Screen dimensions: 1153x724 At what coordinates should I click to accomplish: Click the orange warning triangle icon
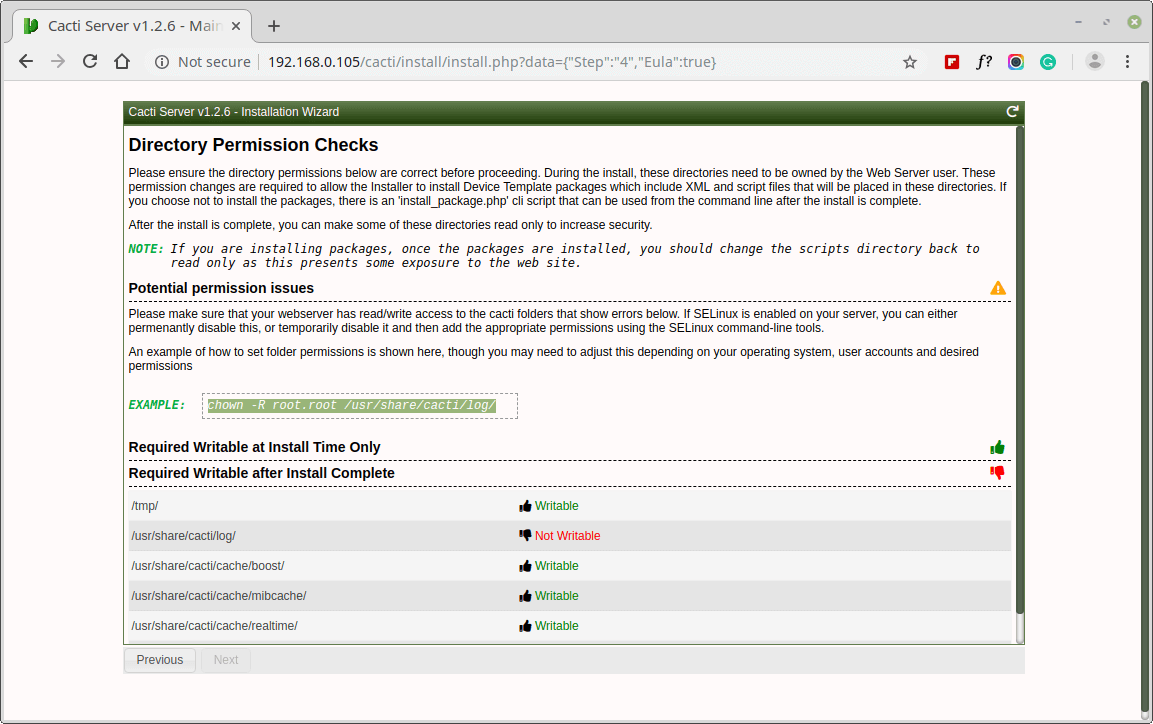point(998,288)
